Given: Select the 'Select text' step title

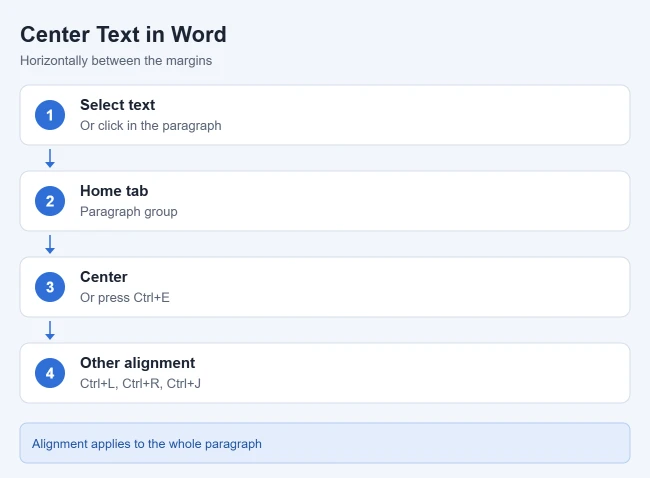Looking at the screenshot, I should (117, 105).
